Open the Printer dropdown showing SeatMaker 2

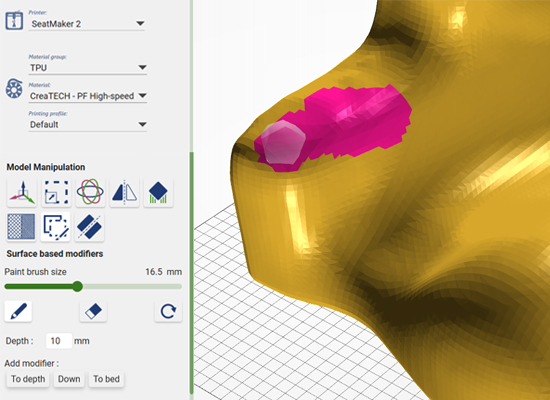pyautogui.click(x=87, y=24)
